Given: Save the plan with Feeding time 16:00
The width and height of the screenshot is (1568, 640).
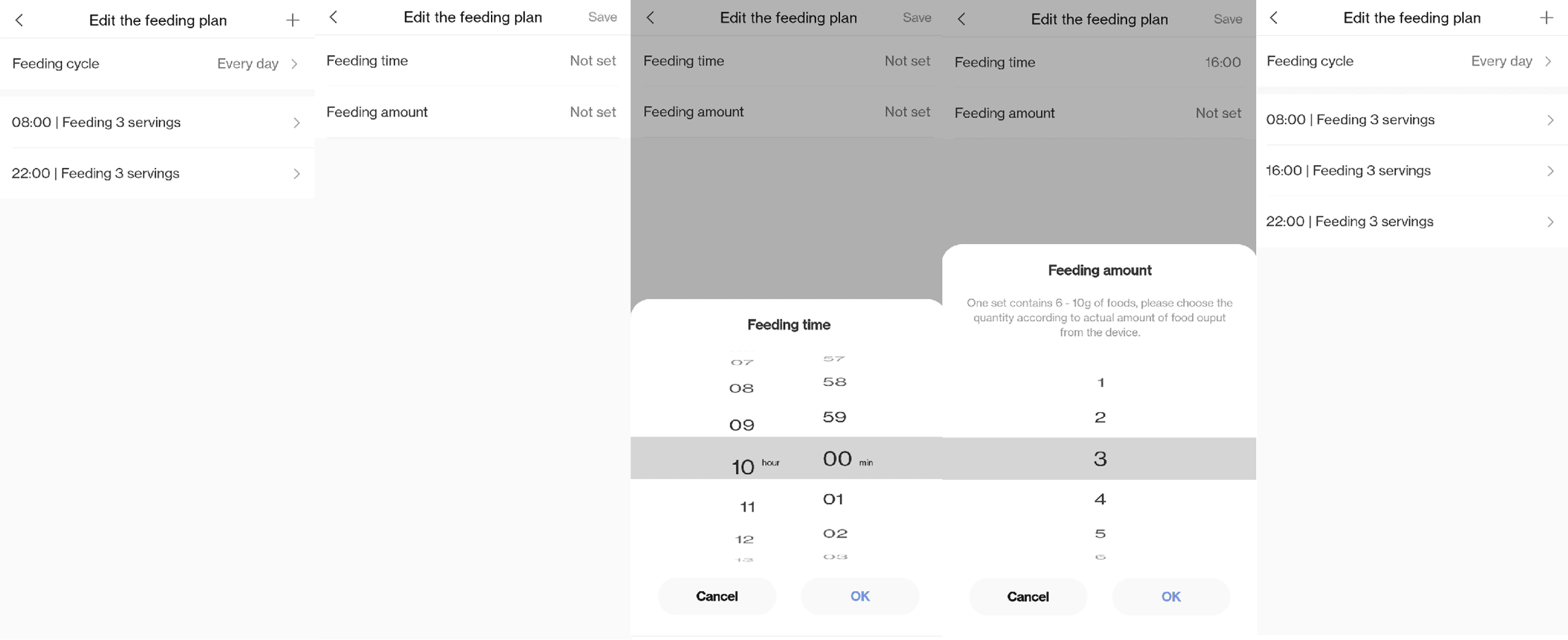Looking at the screenshot, I should point(1227,20).
